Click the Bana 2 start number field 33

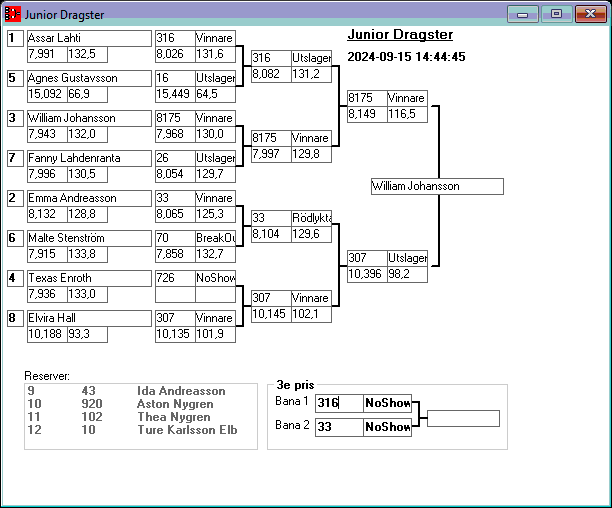339,427
